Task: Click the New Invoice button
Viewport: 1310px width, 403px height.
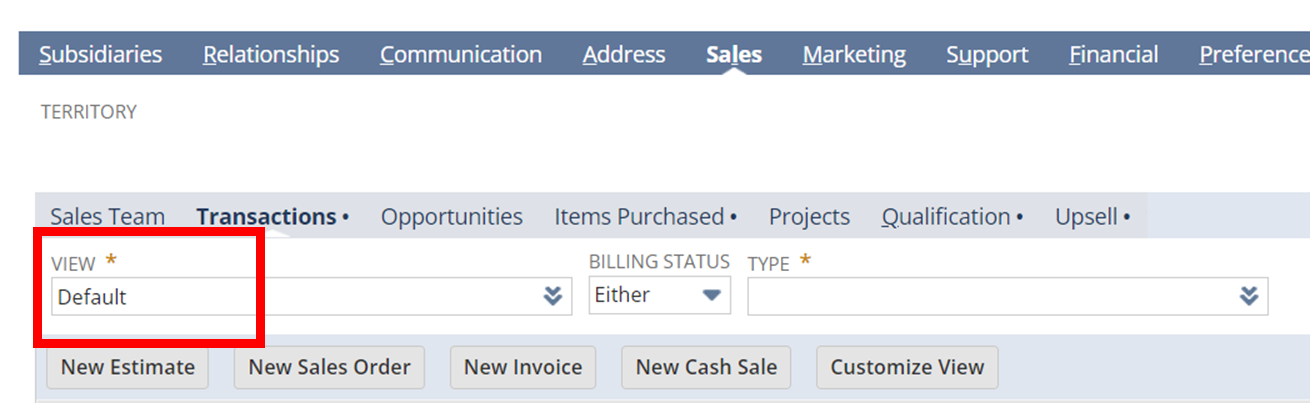Action: point(523,367)
